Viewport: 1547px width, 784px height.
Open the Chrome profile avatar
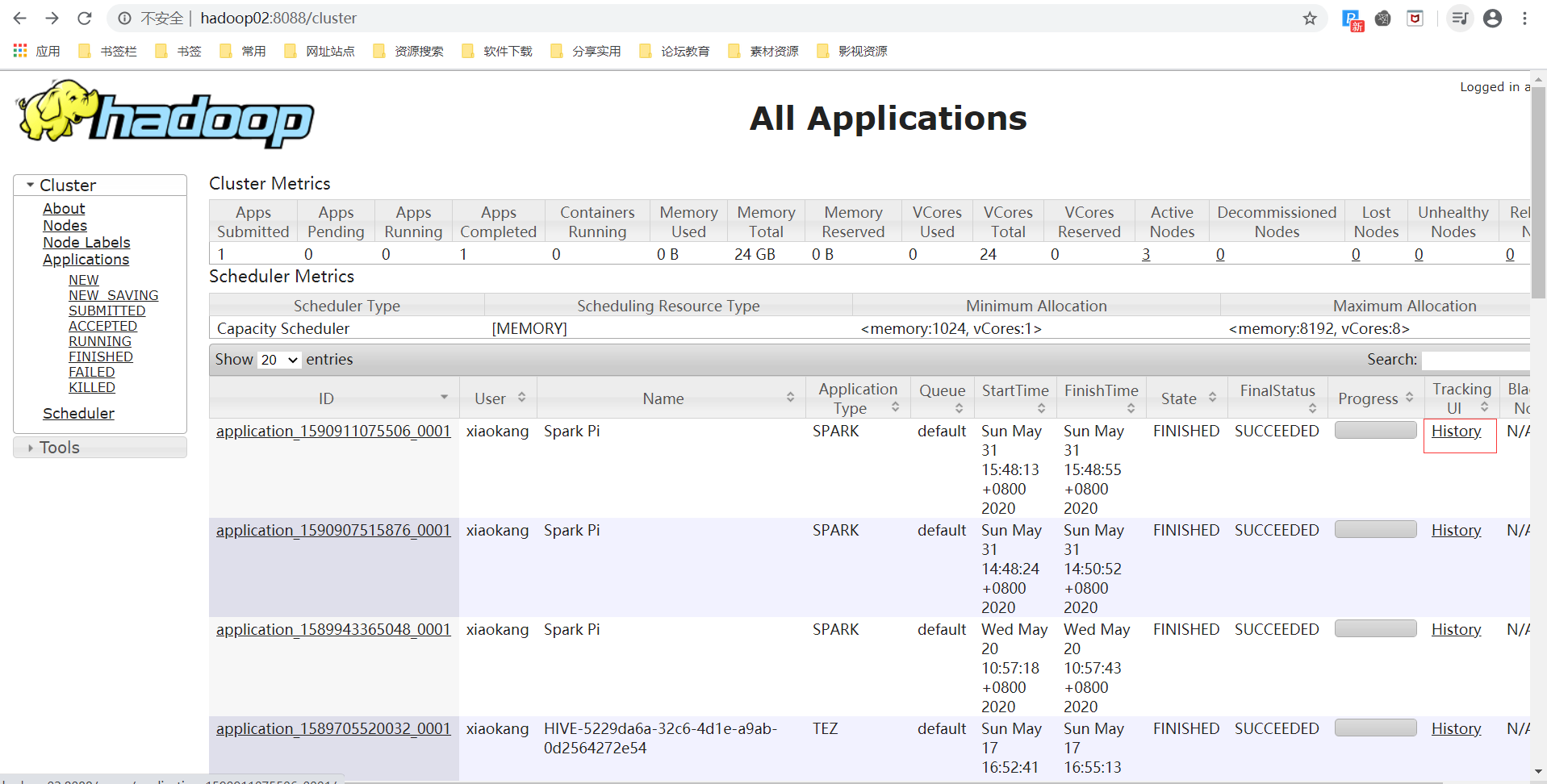pos(1493,18)
